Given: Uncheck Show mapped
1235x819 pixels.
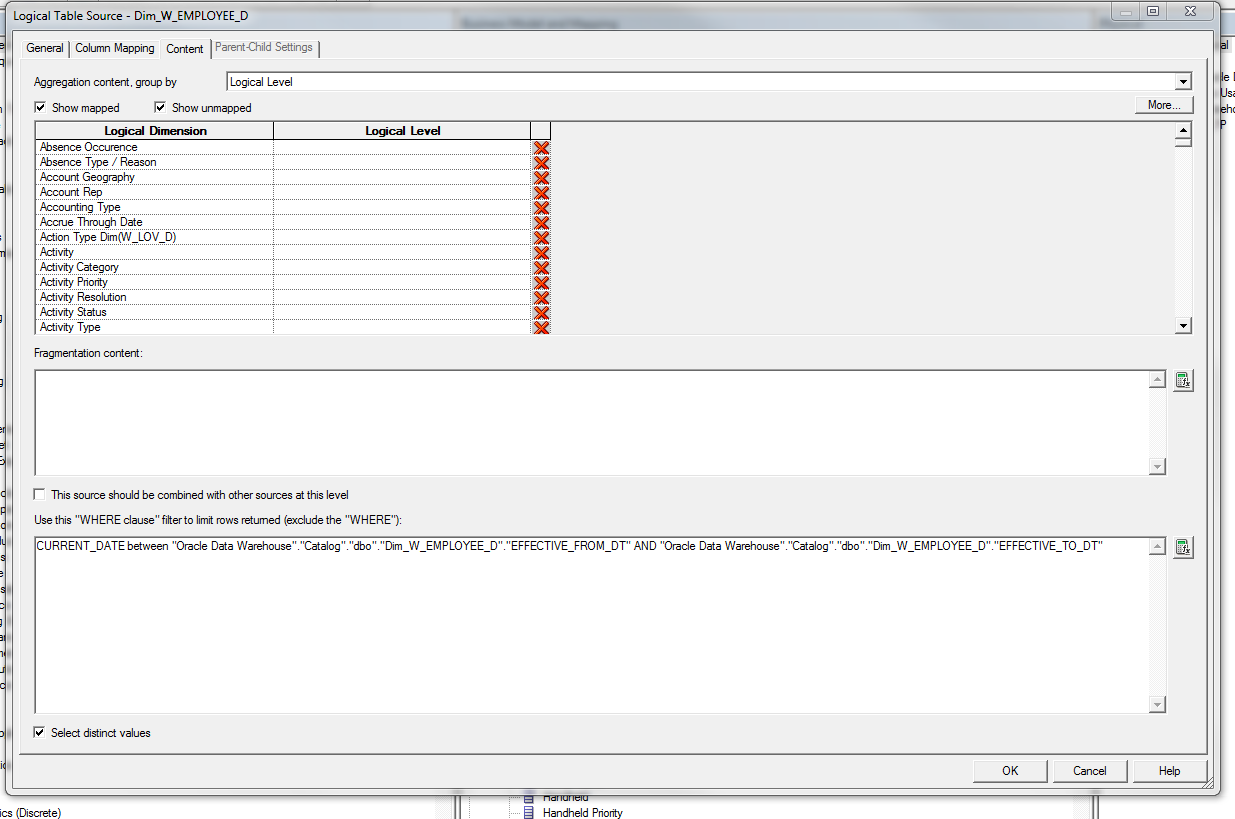Looking at the screenshot, I should pos(40,107).
